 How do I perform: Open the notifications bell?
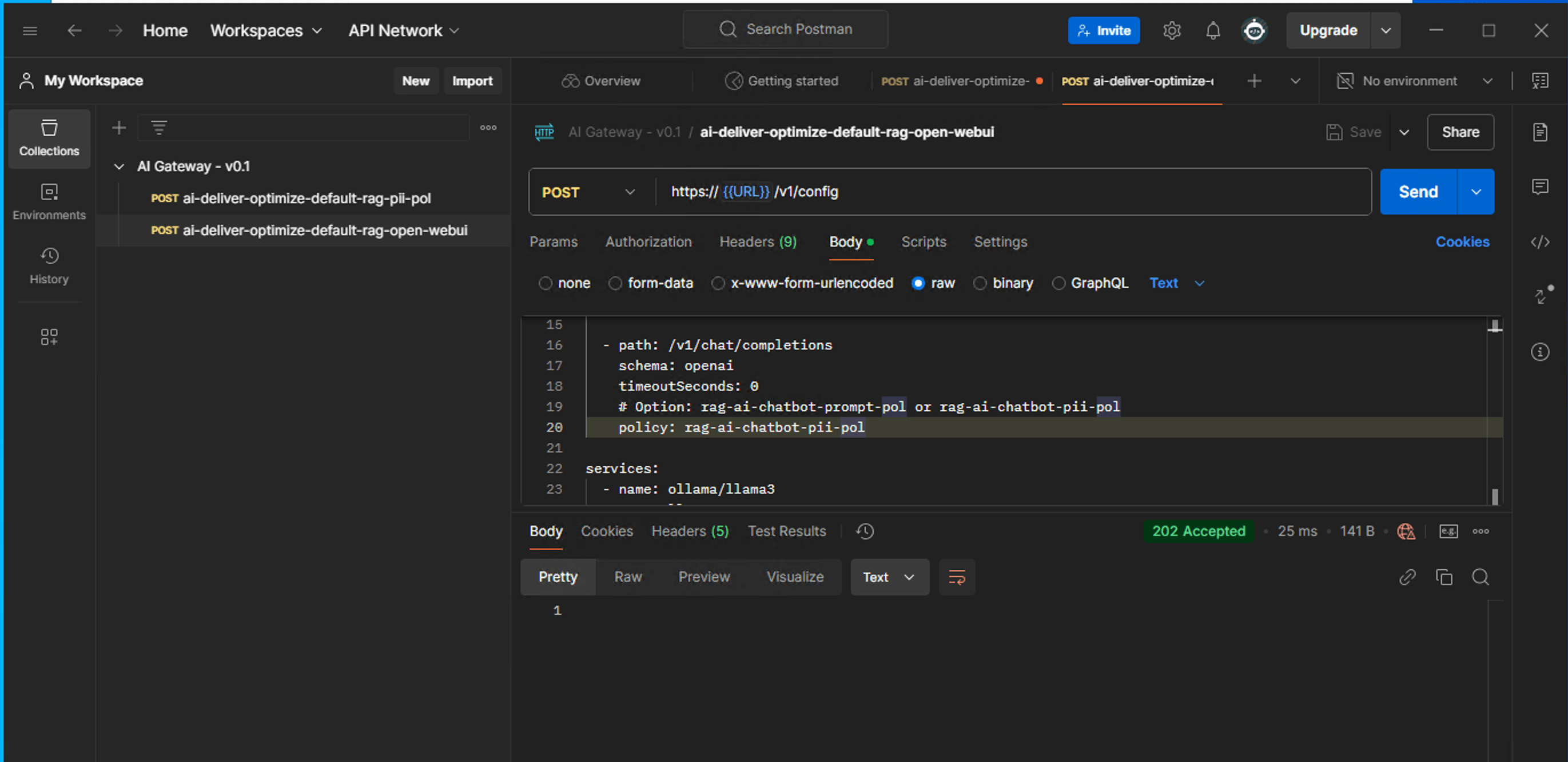click(1212, 30)
